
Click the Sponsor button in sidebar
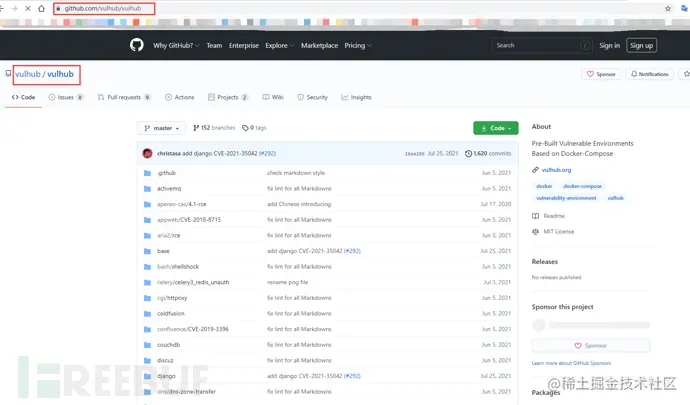coord(591,346)
